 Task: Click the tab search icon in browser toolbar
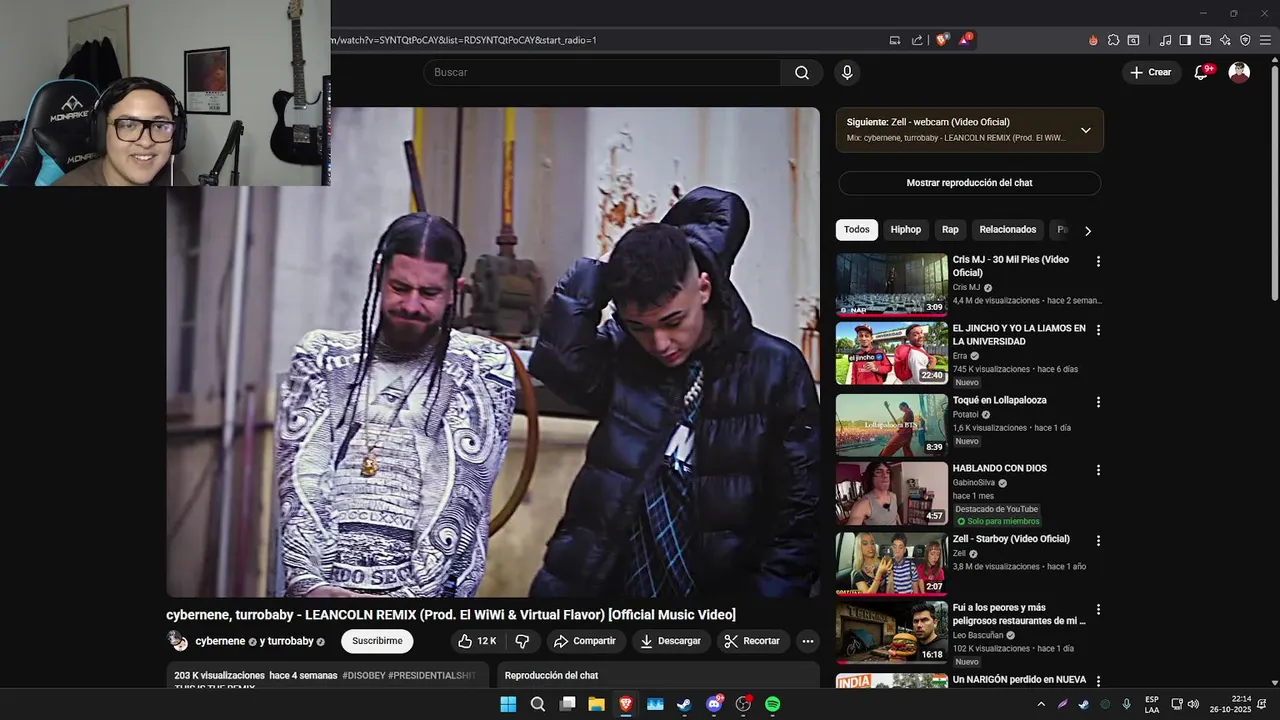[1133, 40]
